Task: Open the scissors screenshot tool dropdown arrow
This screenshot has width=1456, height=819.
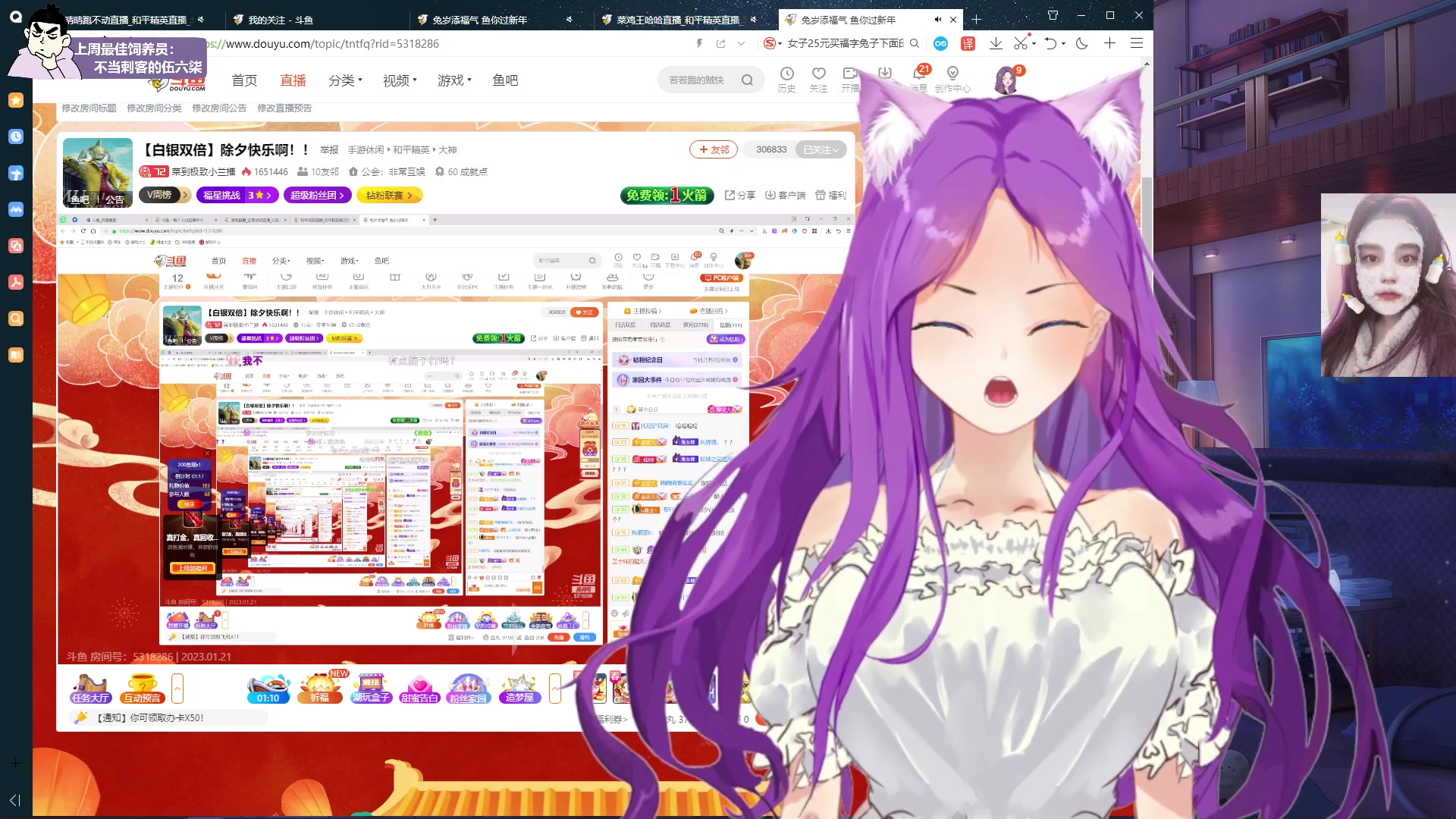Action: click(1034, 43)
